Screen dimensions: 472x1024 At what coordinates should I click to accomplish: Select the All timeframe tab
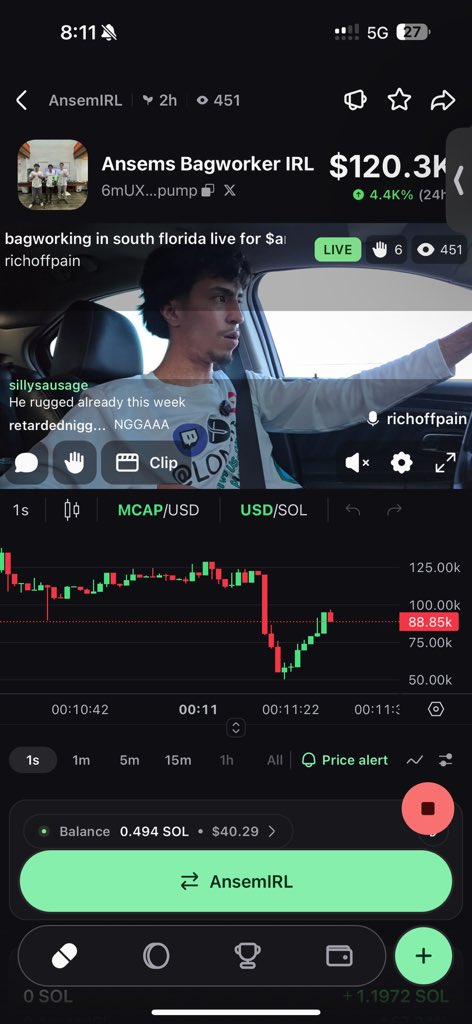[275, 760]
